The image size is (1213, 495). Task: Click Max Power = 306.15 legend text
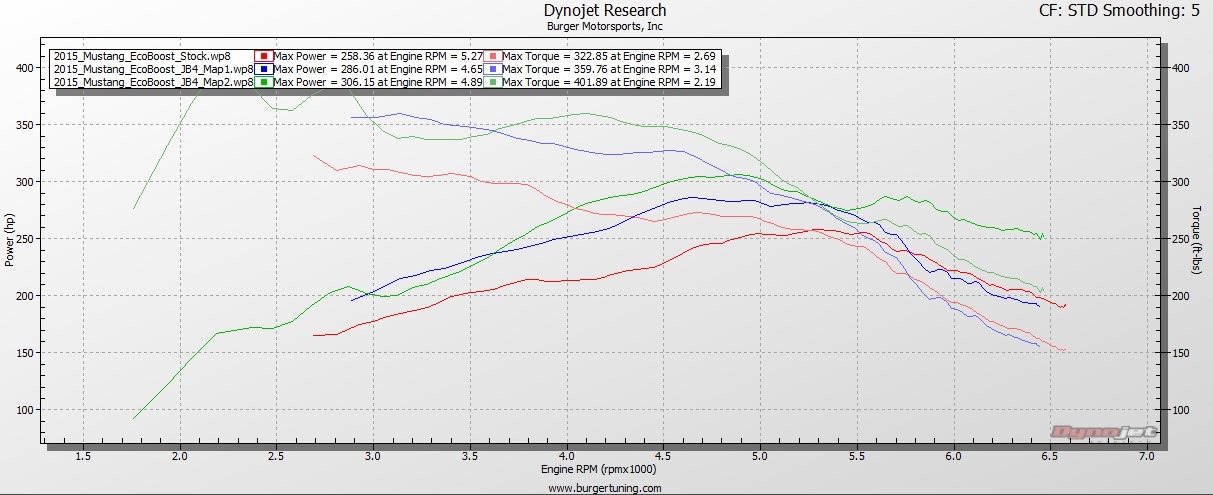pyautogui.click(x=378, y=82)
